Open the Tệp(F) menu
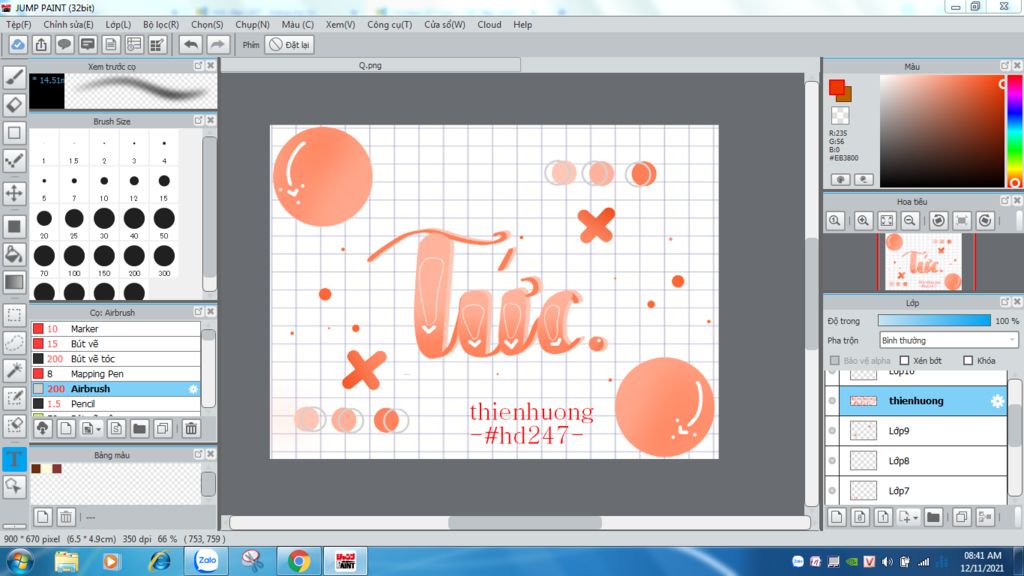Image resolution: width=1024 pixels, height=576 pixels. (x=18, y=24)
